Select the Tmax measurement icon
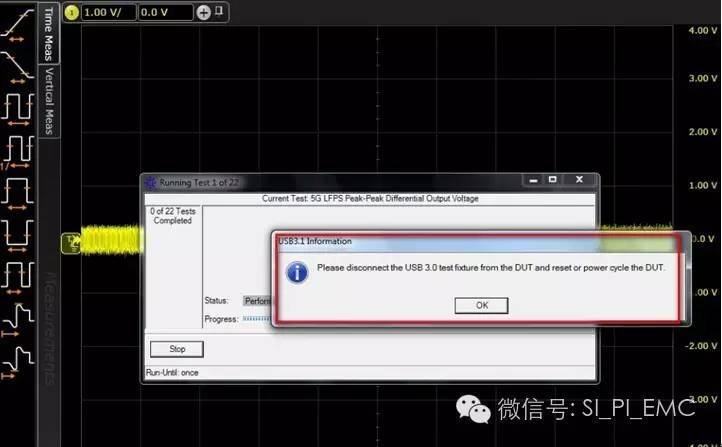 pyautogui.click(x=17, y=362)
